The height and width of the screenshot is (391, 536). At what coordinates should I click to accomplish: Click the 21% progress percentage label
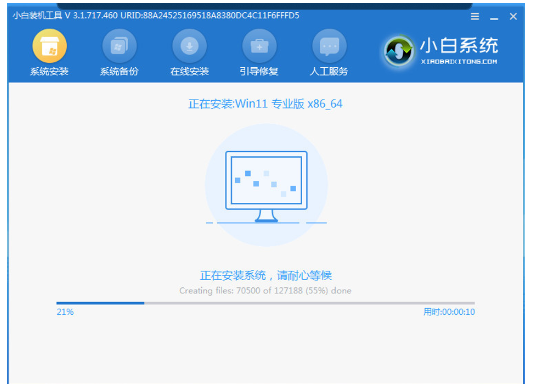click(65, 312)
